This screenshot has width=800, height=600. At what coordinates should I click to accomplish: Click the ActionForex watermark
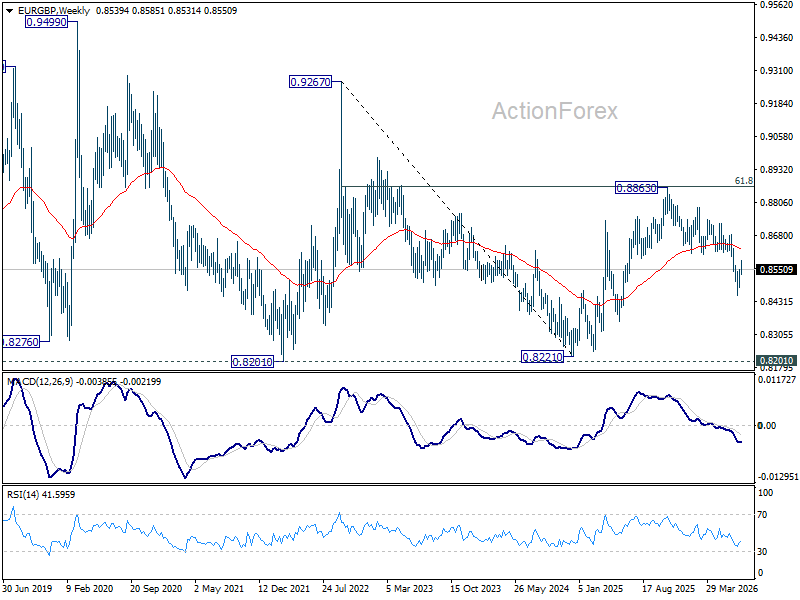(x=555, y=111)
